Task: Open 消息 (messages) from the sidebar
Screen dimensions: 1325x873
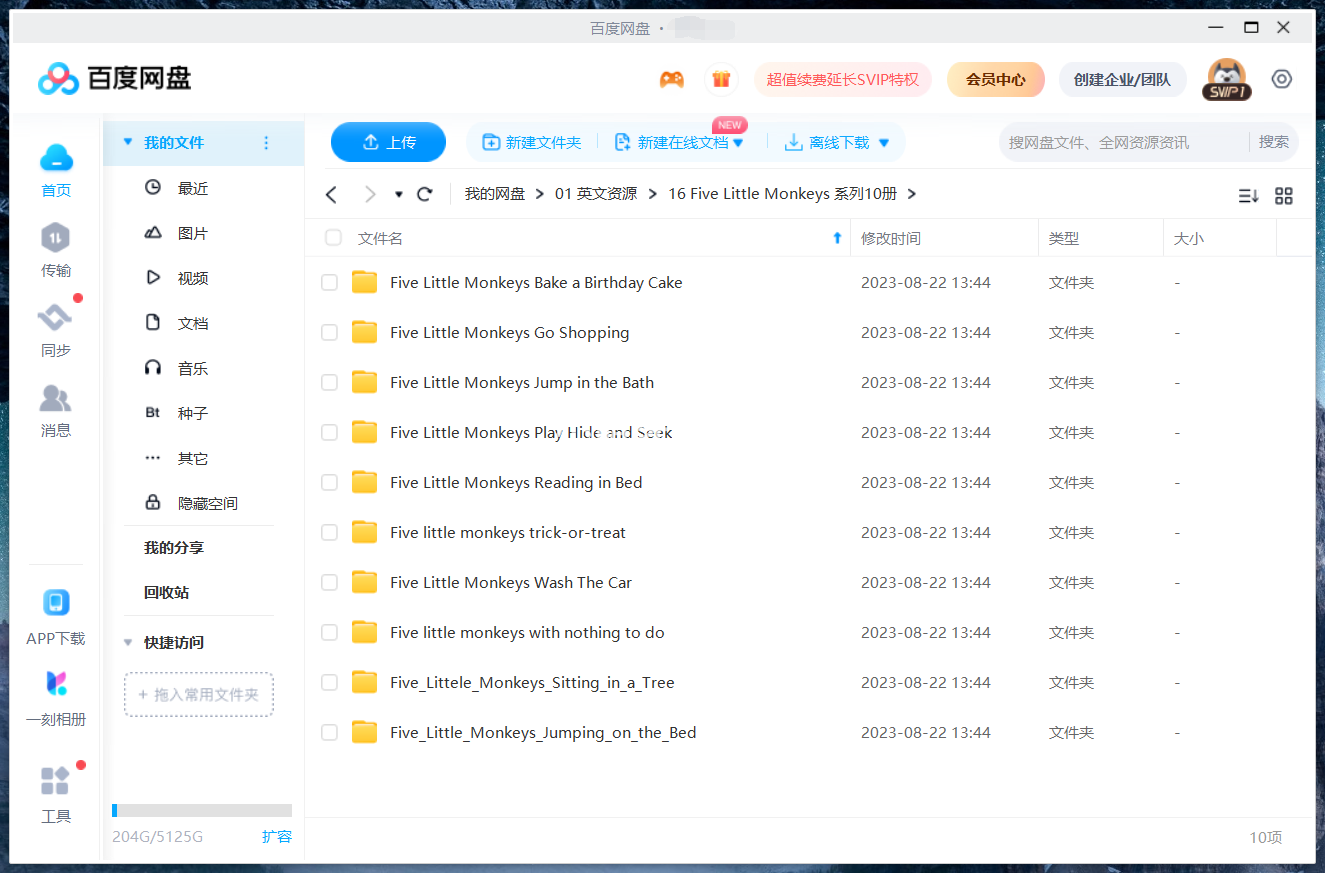Action: [55, 408]
